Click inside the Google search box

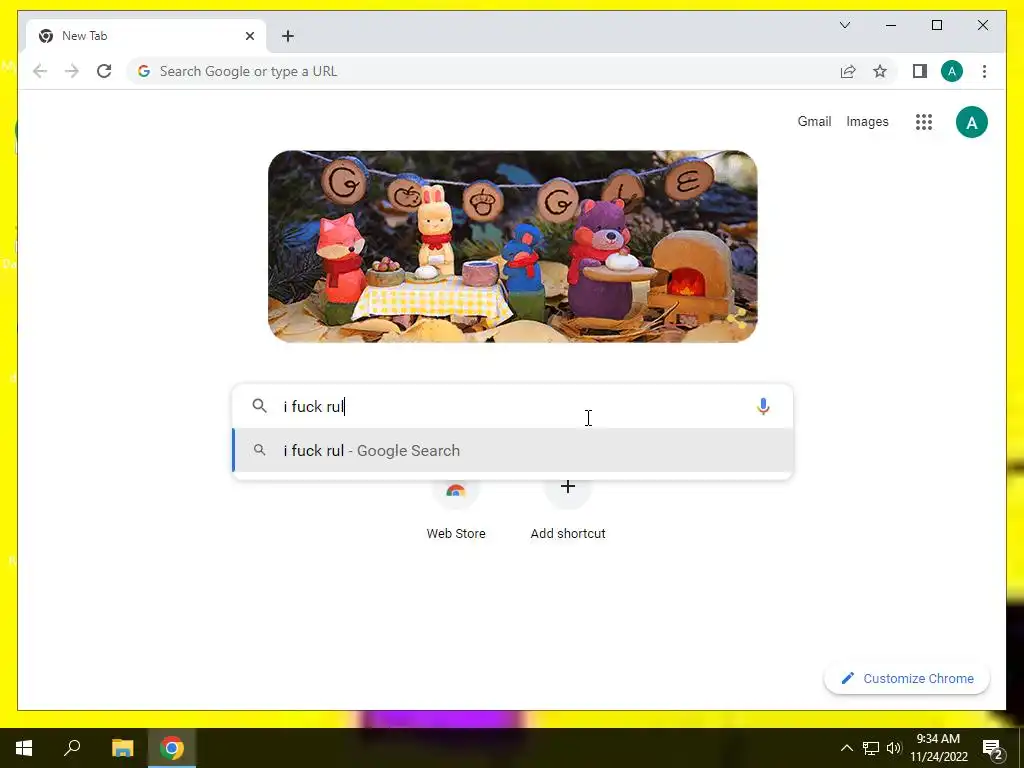click(x=513, y=406)
